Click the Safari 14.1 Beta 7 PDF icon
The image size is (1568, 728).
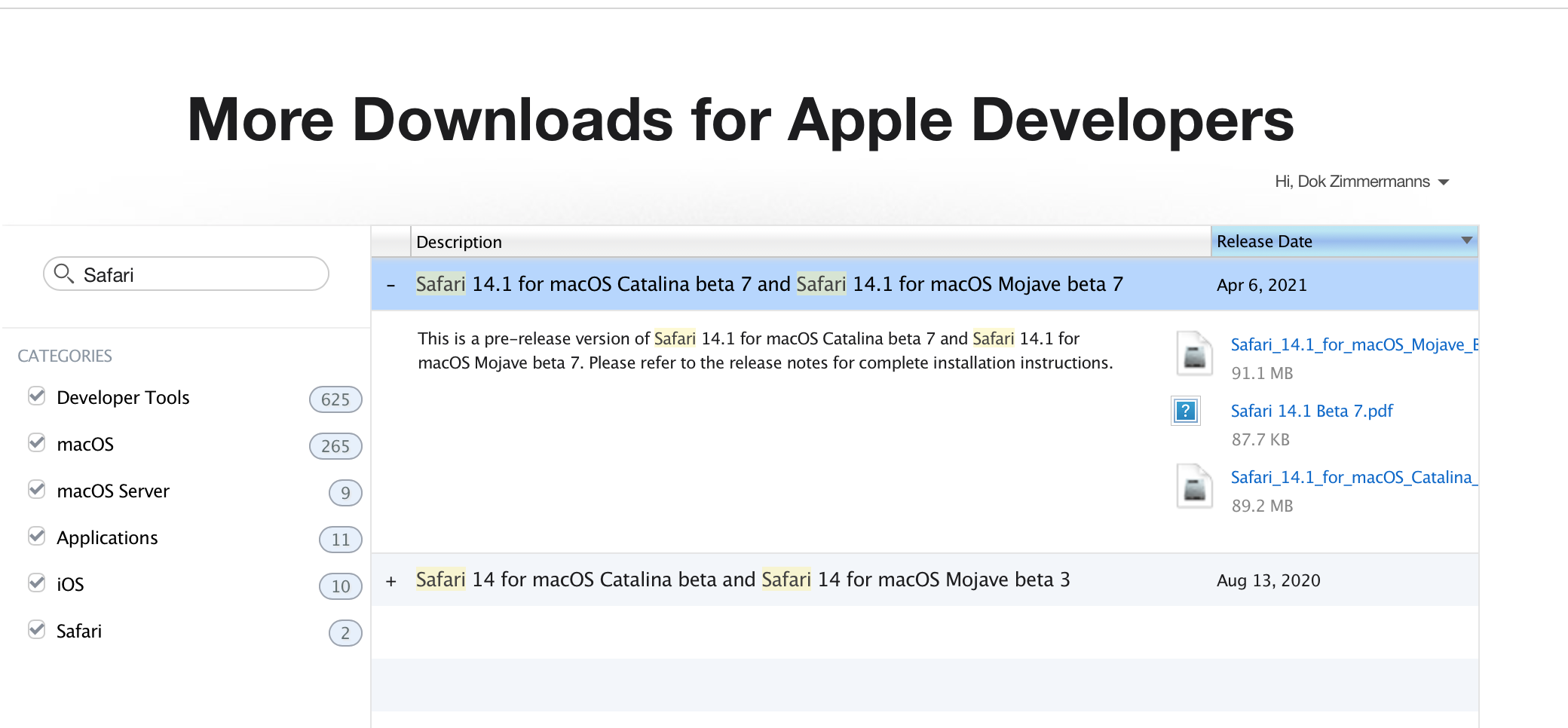tap(1185, 411)
